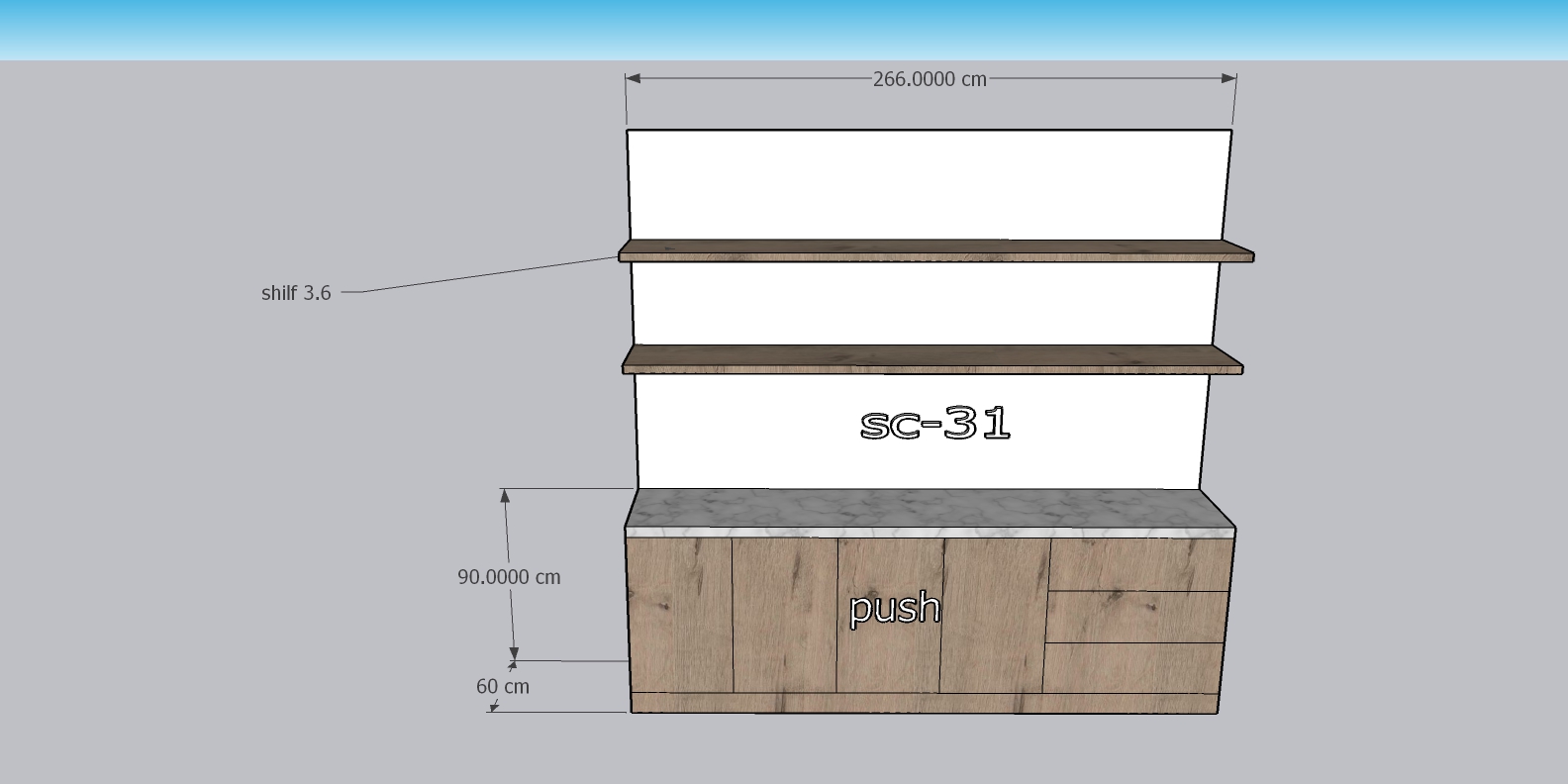Click the "push" text on cabinet door

[895, 608]
